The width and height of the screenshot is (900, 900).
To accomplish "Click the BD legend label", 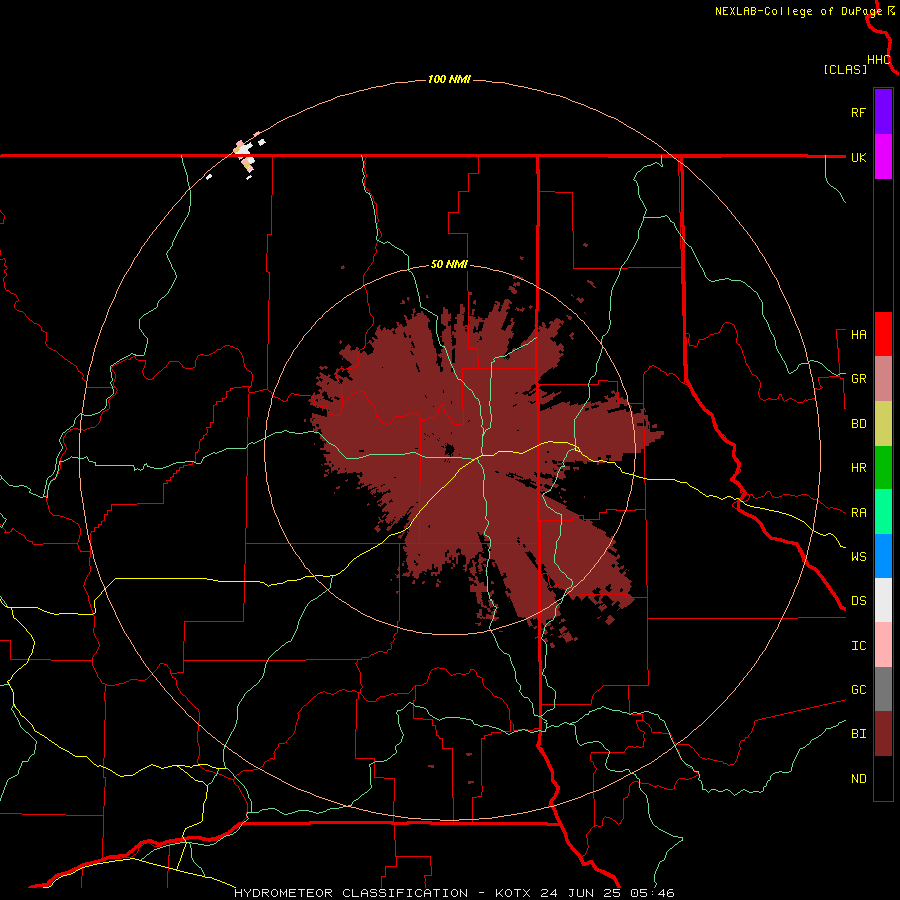I will (858, 424).
